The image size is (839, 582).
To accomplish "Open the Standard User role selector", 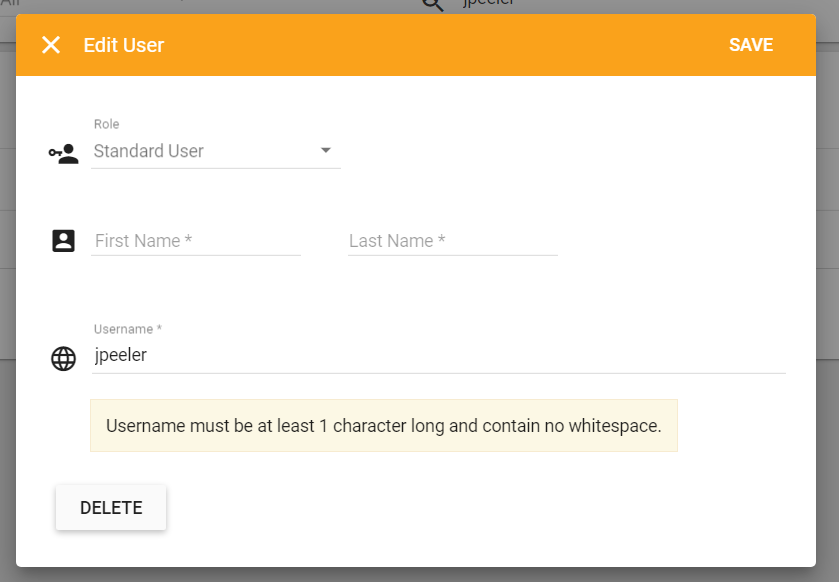I will tap(200, 151).
